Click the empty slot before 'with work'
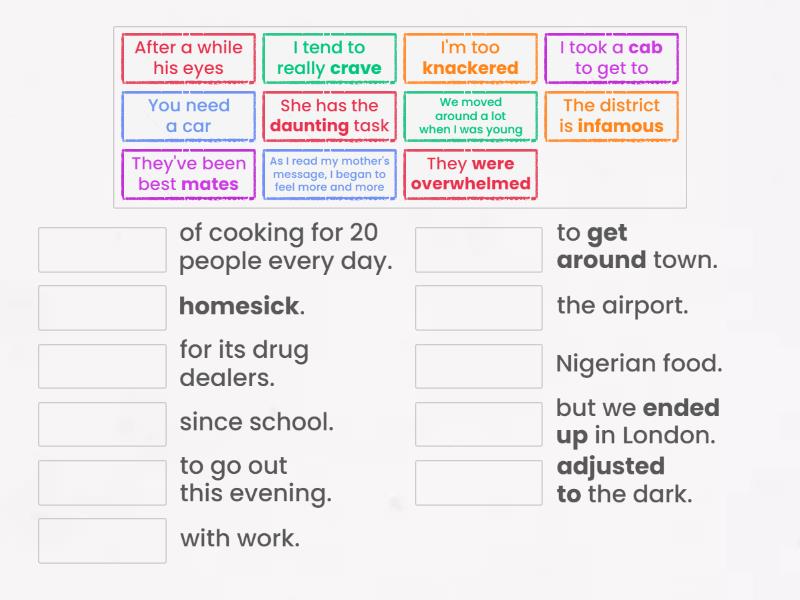The image size is (800, 600). [100, 540]
